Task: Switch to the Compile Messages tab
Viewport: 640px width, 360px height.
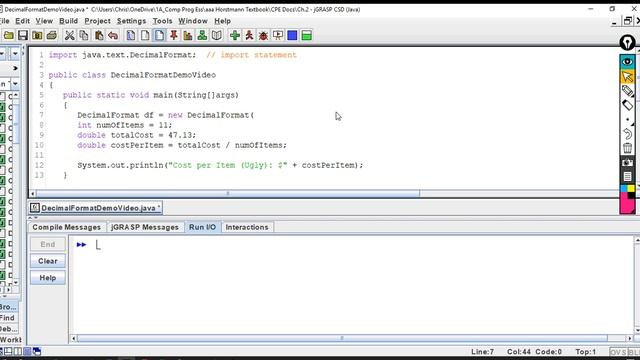Action: coord(67,227)
